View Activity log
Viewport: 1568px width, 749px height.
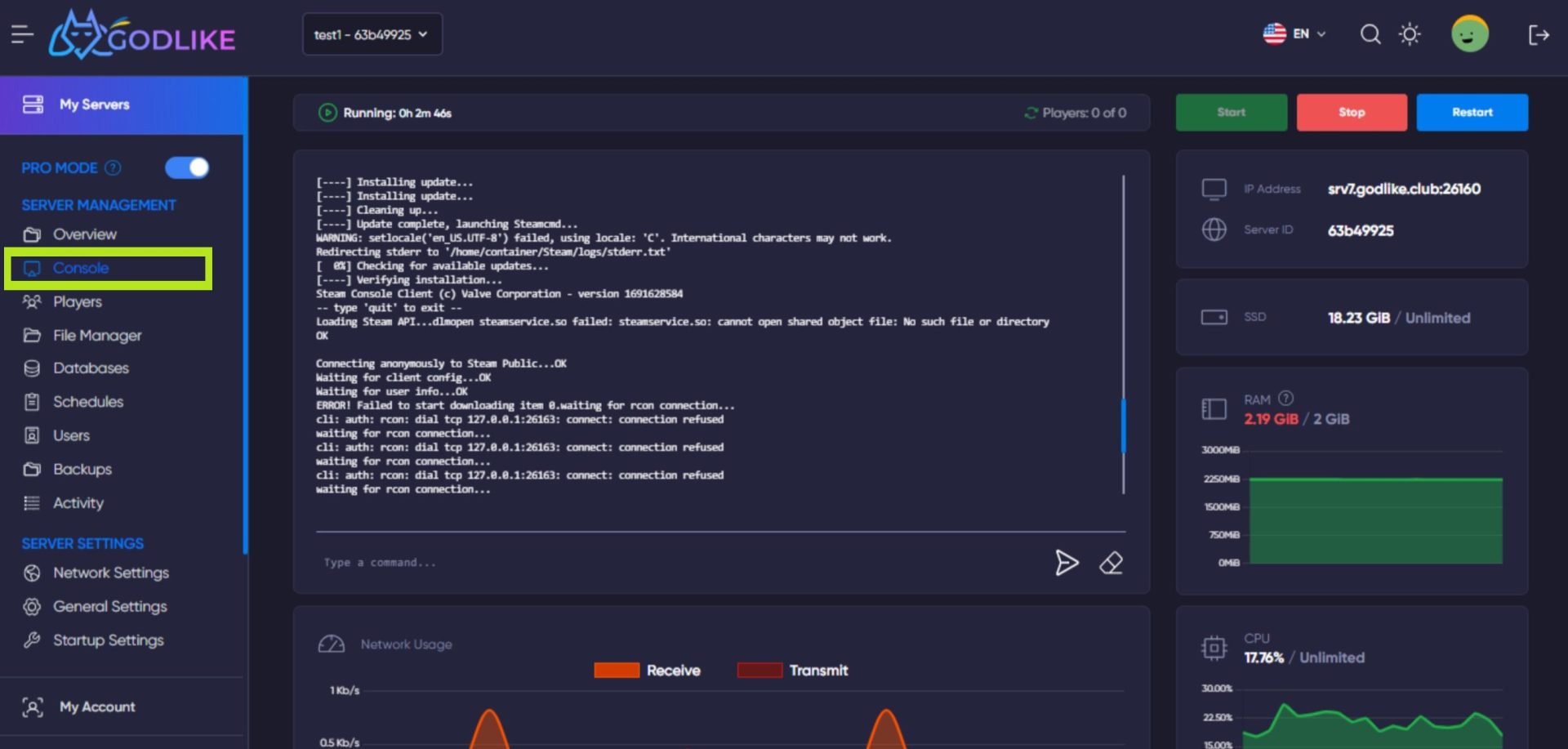coord(78,503)
